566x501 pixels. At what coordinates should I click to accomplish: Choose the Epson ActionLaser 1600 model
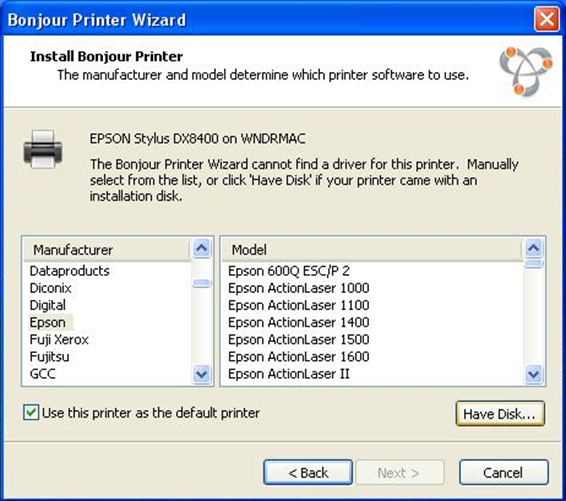[299, 357]
